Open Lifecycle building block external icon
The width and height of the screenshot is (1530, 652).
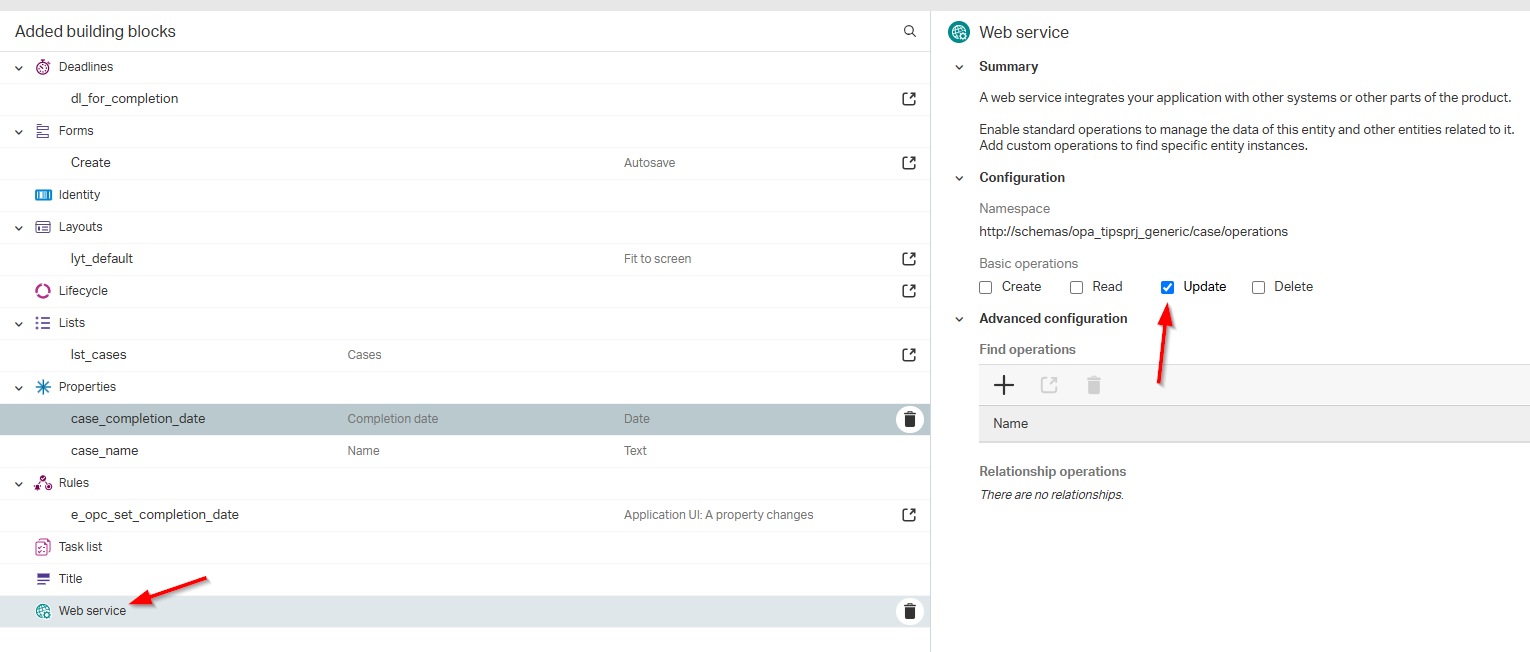[x=909, y=291]
